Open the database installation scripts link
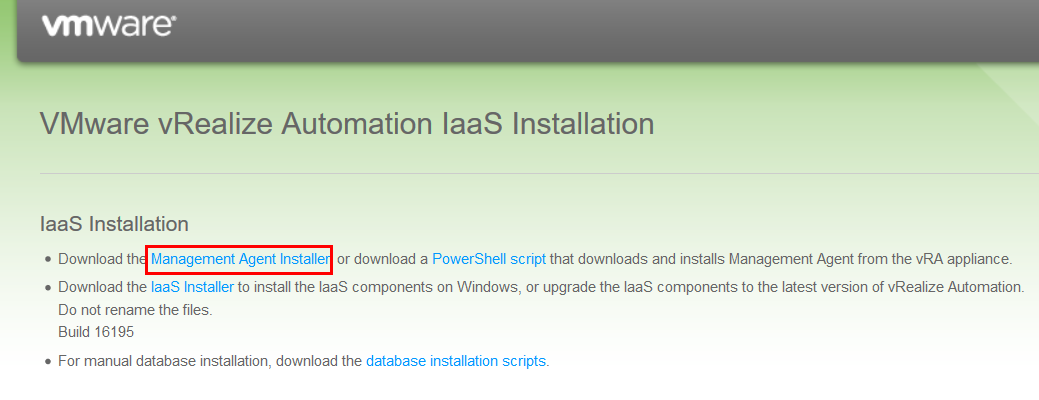 pyautogui.click(x=456, y=362)
